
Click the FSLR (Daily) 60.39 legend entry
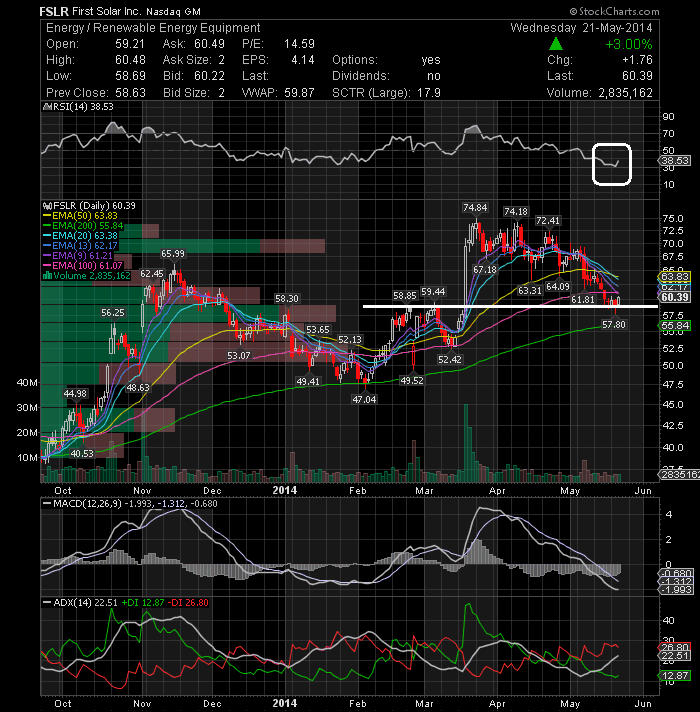point(94,206)
